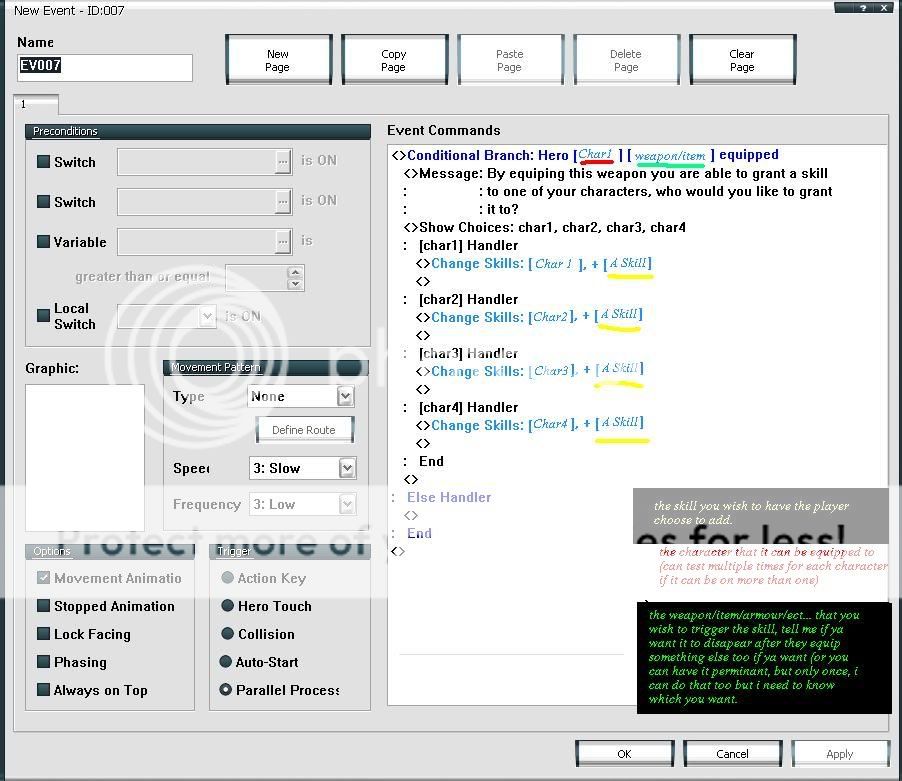Choose the Auto-Start trigger
The width and height of the screenshot is (902, 781).
[227, 662]
